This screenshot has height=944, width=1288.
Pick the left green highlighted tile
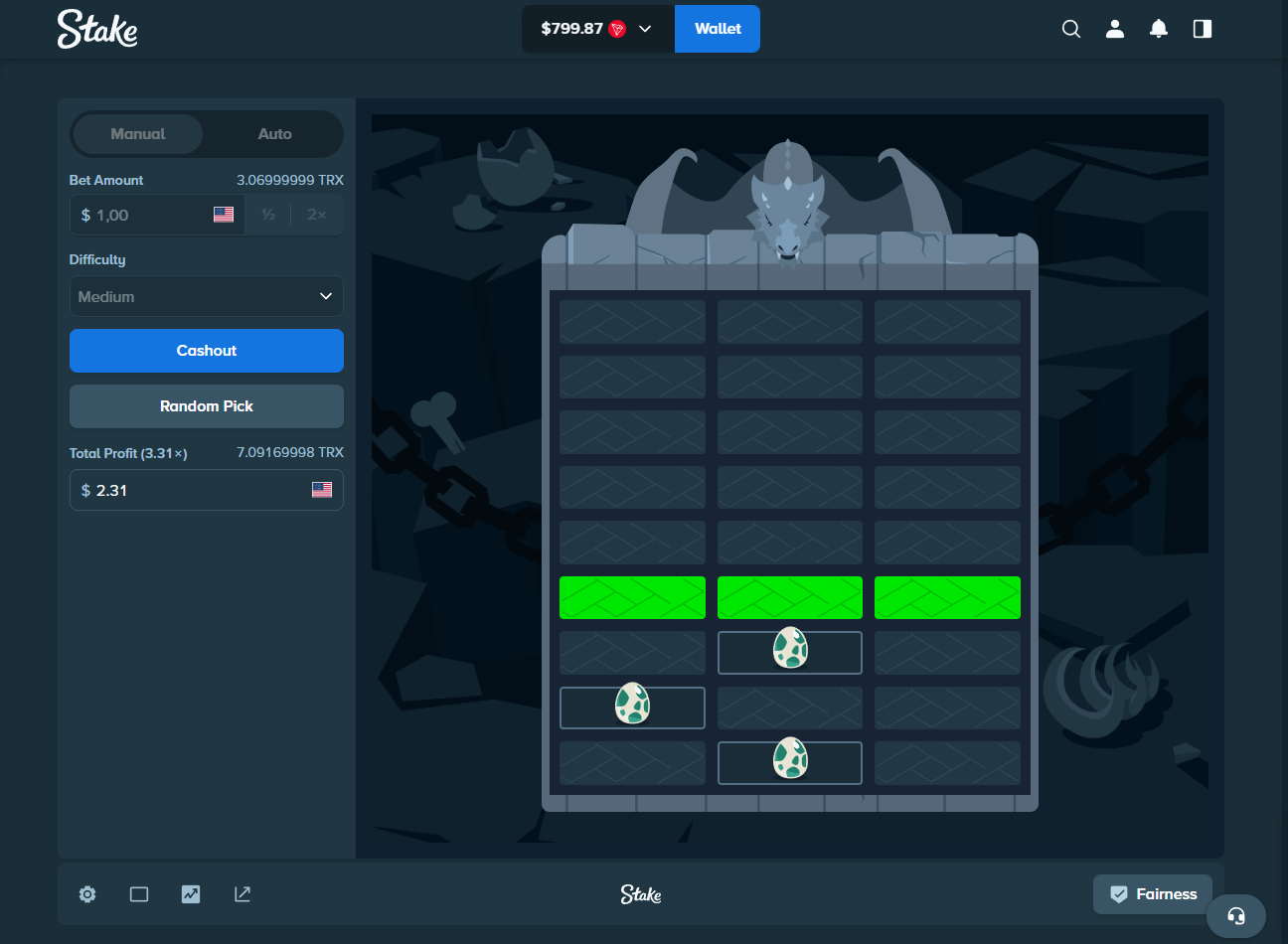tap(632, 597)
